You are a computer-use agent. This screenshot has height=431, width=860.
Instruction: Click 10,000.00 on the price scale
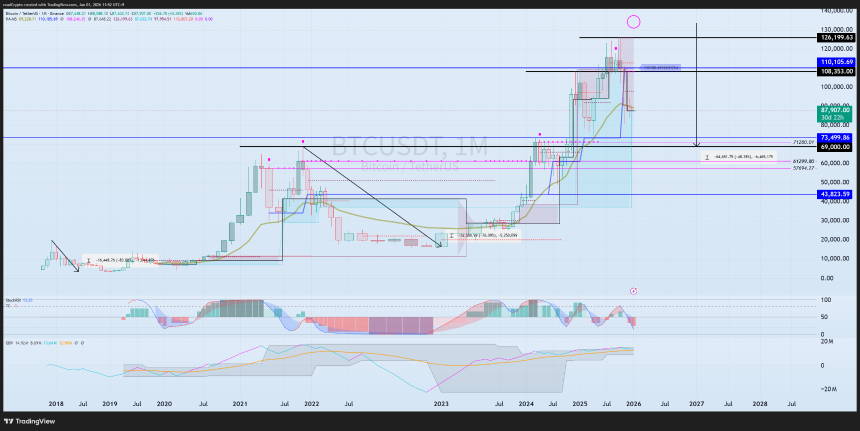click(x=836, y=259)
